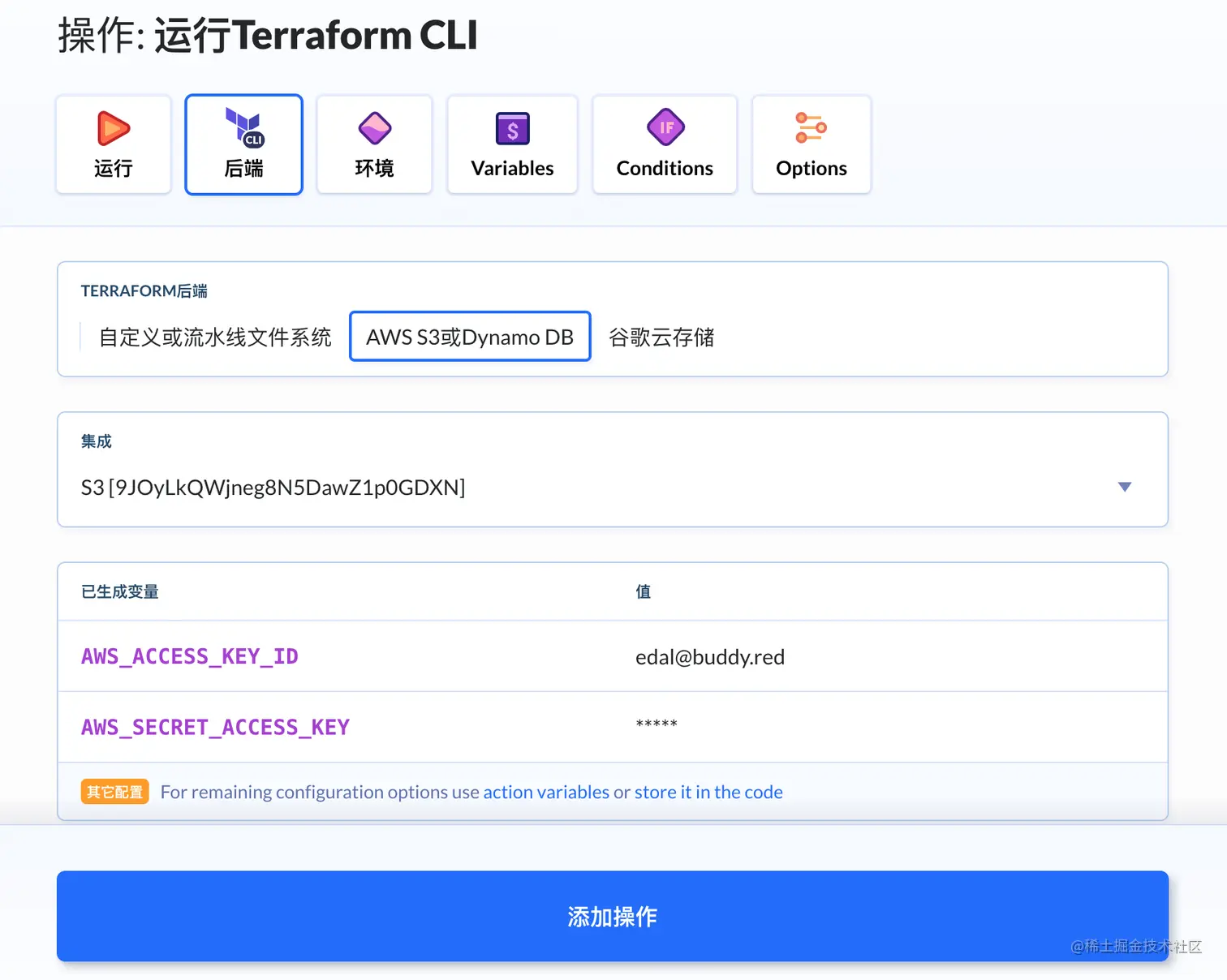This screenshot has height=980, width=1227.
Task: Switch to the 环境 tab
Action: pyautogui.click(x=374, y=144)
